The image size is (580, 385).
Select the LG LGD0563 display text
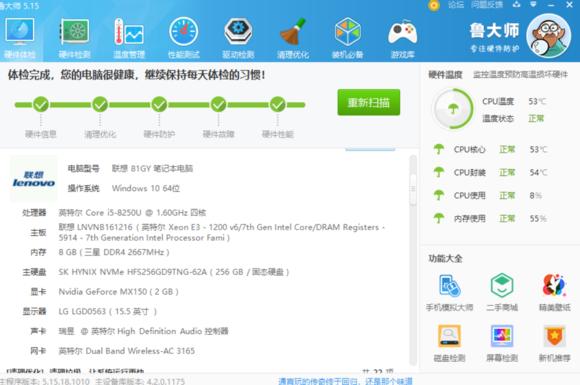coord(108,311)
